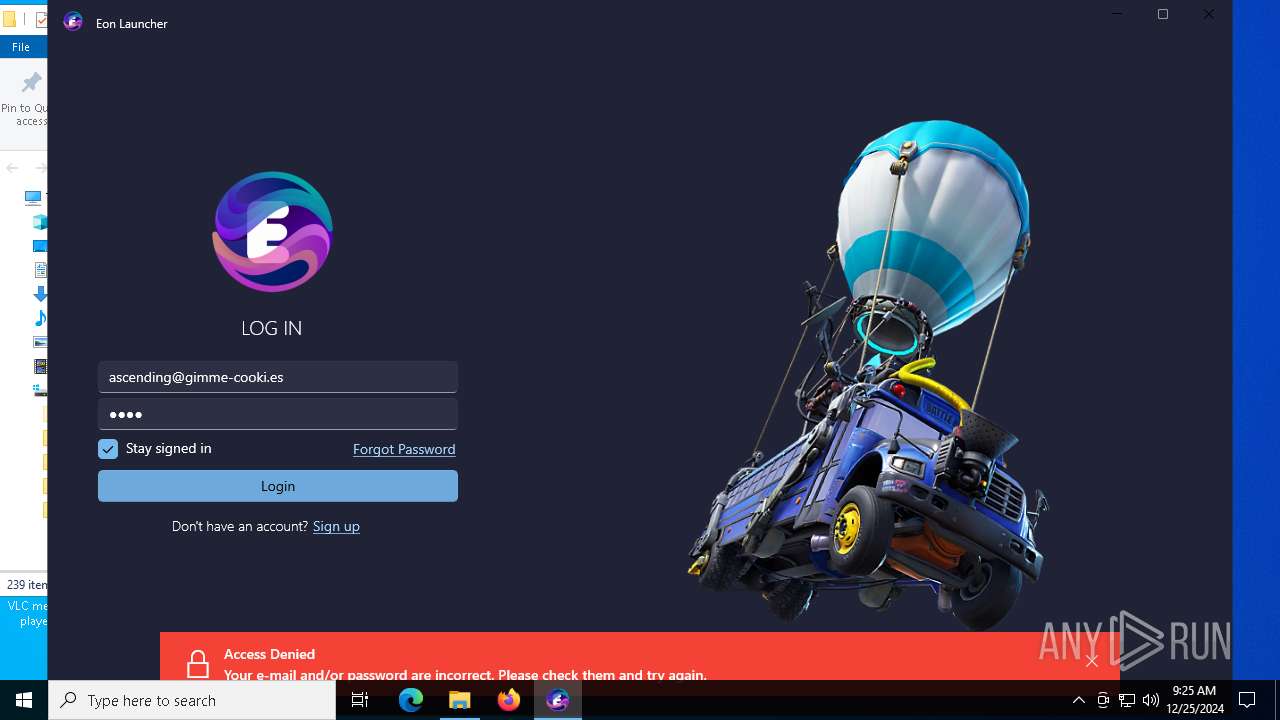Open the Forgot Password link
This screenshot has width=1280, height=720.
[x=404, y=449]
